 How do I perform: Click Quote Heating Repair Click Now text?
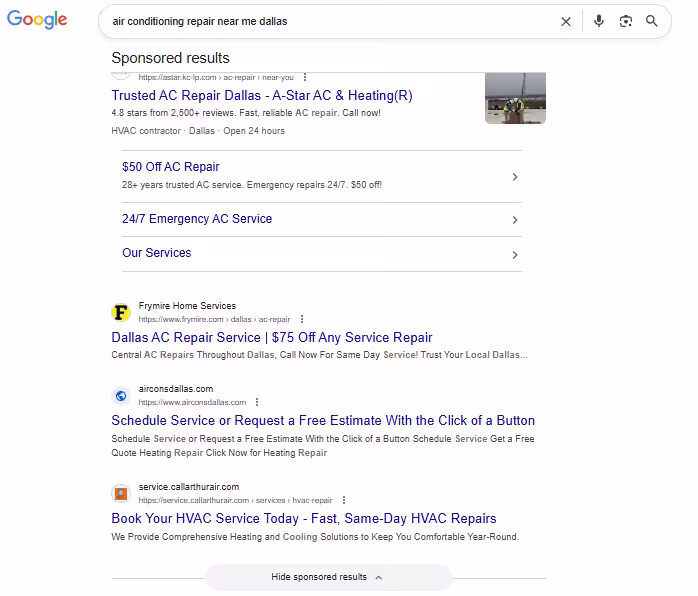(x=219, y=453)
